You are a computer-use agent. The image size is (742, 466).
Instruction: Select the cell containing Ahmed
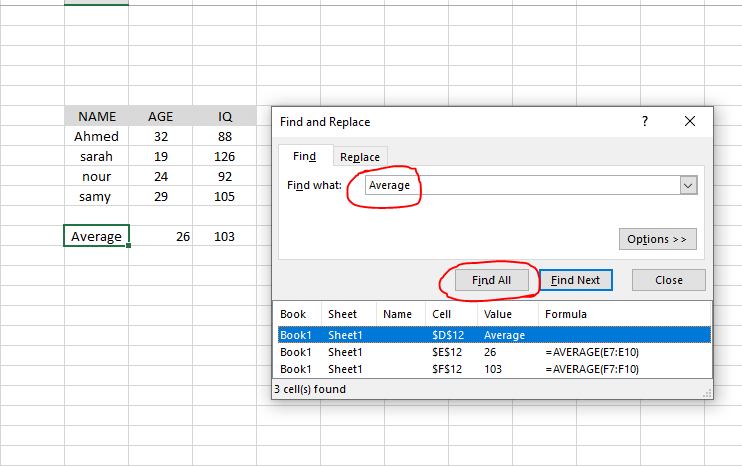pyautogui.click(x=96, y=136)
